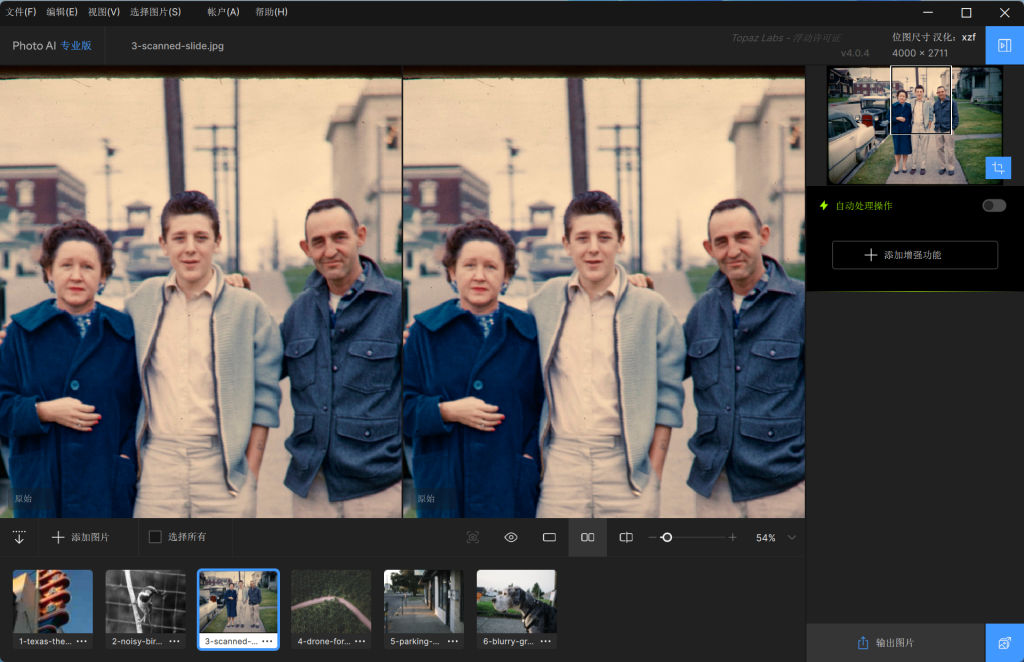The image size is (1024, 662).
Task: Toggle the right panel collapse icon
Action: coord(1004,45)
